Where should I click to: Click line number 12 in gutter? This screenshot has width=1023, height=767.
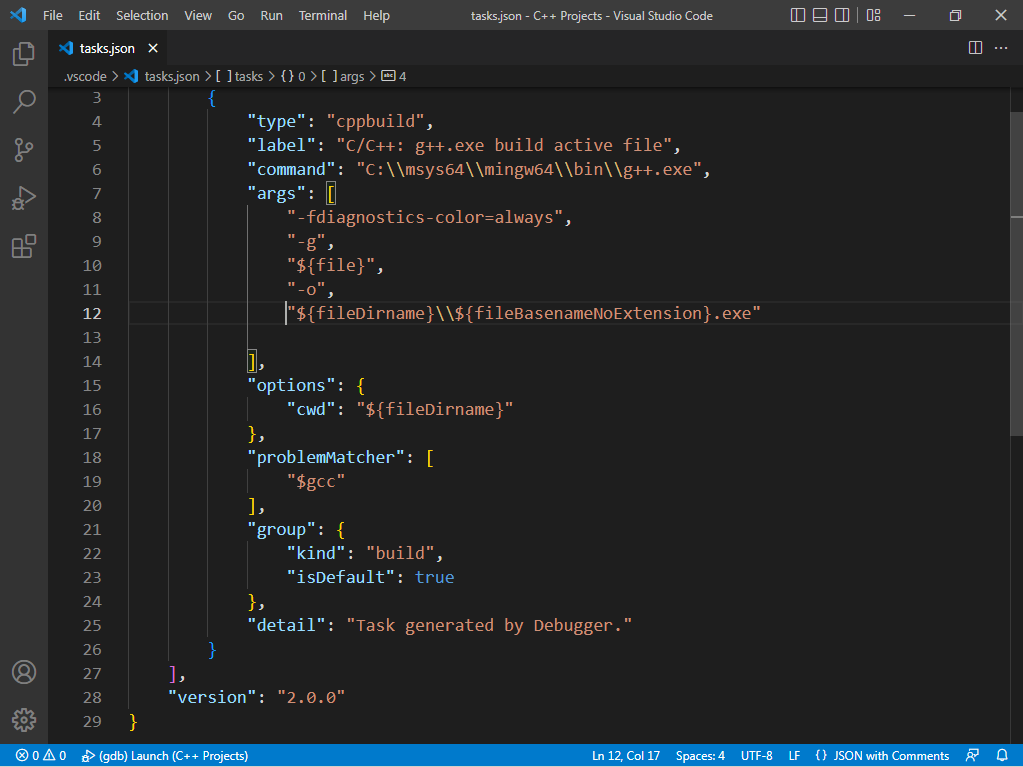click(x=92, y=314)
